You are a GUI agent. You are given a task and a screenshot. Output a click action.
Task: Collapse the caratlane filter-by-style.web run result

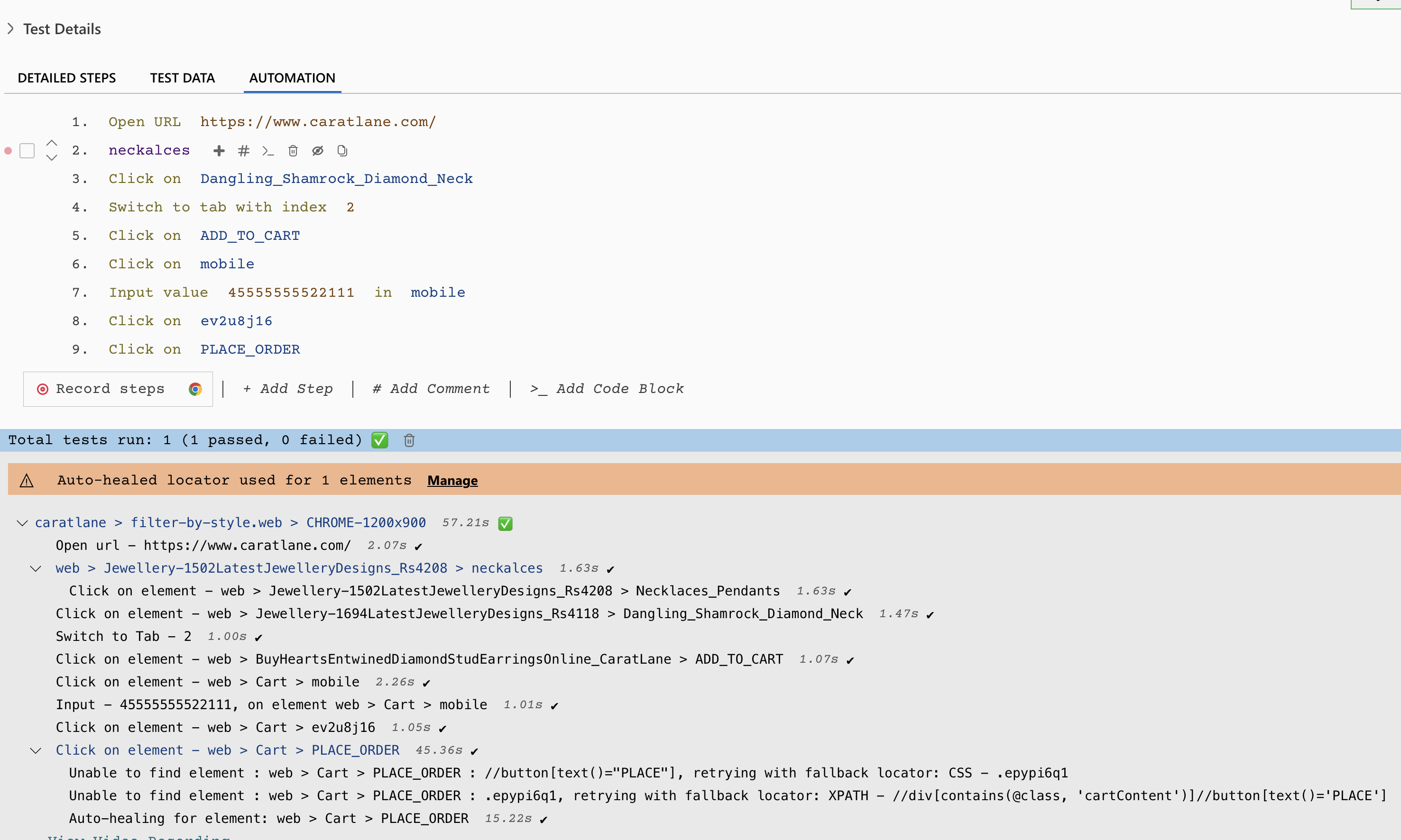point(22,523)
